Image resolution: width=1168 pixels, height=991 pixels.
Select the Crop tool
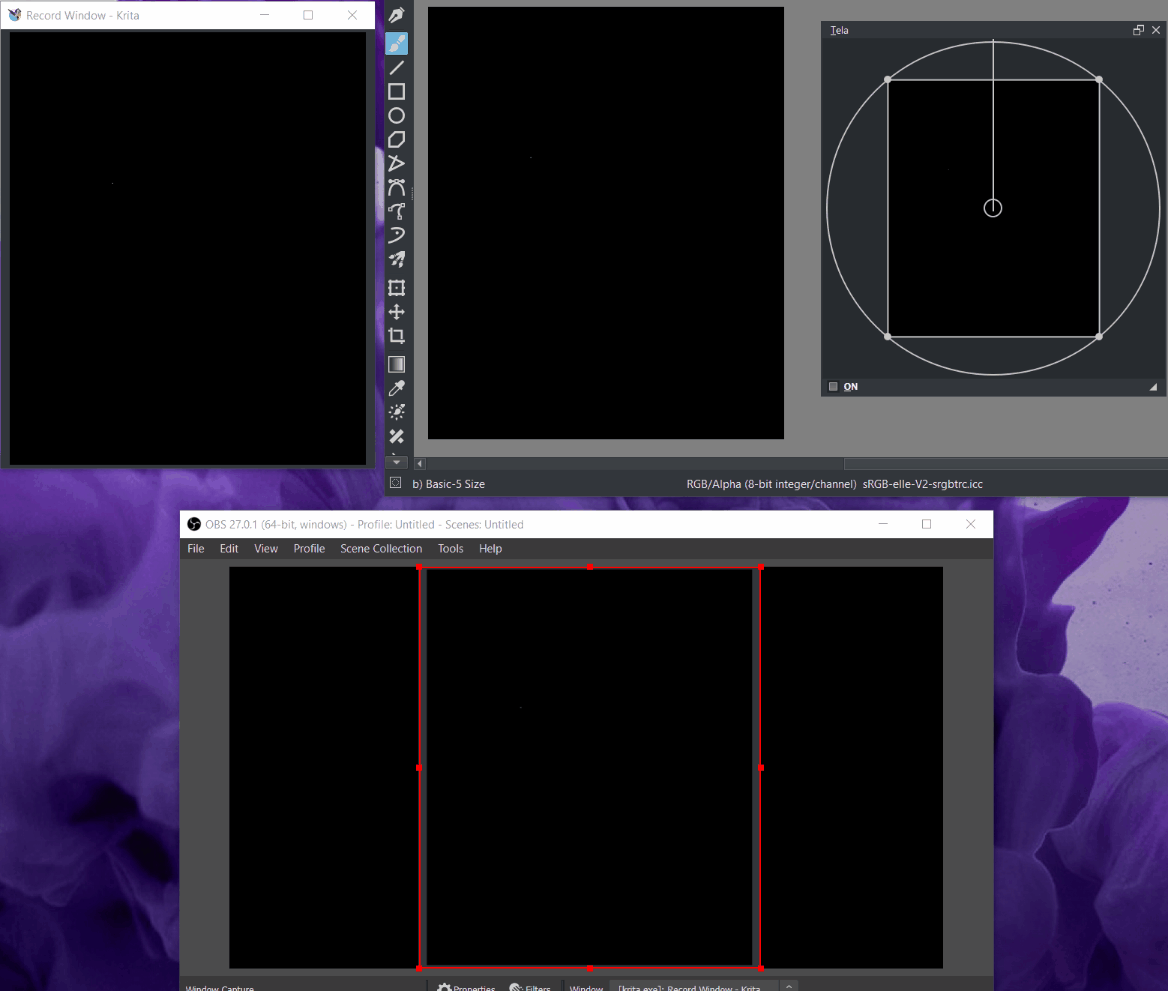397,336
